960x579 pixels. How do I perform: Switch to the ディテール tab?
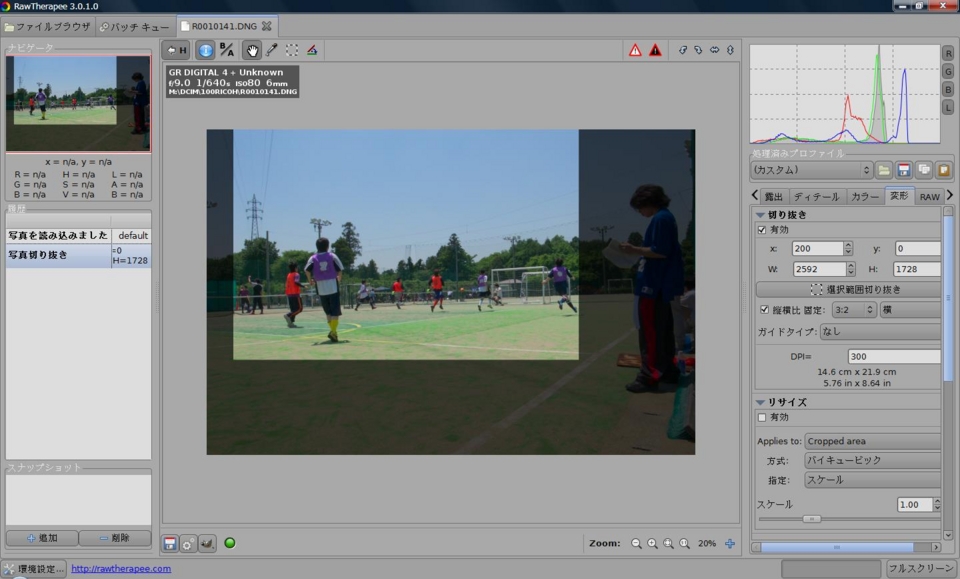pos(816,196)
